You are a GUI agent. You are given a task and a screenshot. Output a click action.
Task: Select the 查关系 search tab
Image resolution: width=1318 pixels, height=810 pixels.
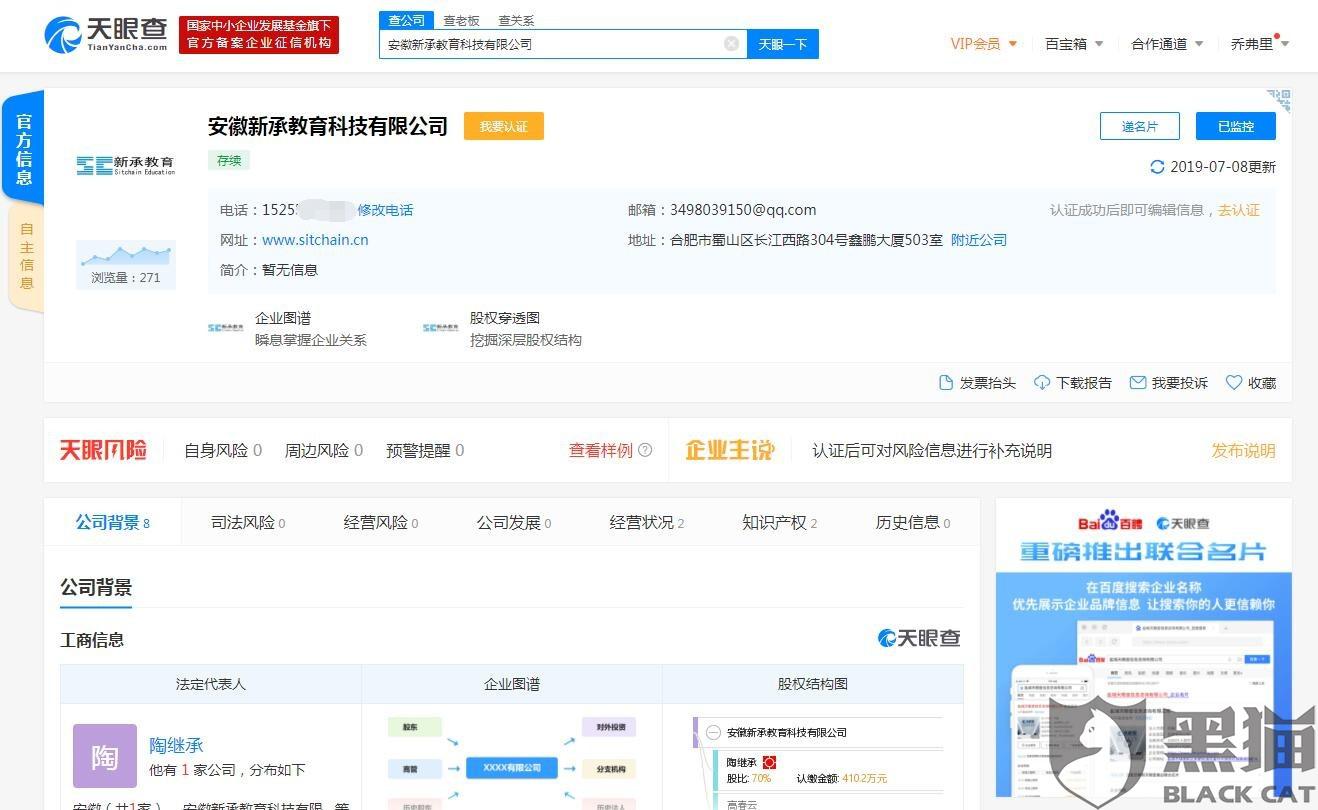[516, 20]
